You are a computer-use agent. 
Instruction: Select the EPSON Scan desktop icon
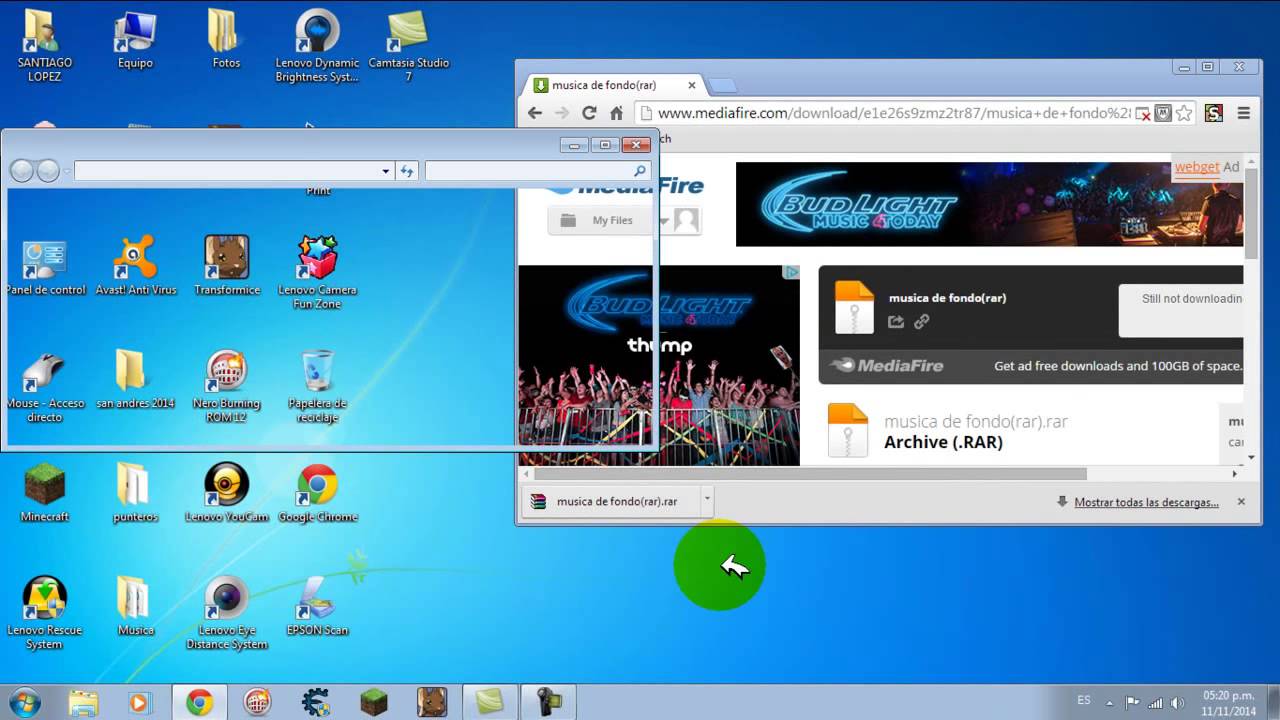[x=317, y=606]
